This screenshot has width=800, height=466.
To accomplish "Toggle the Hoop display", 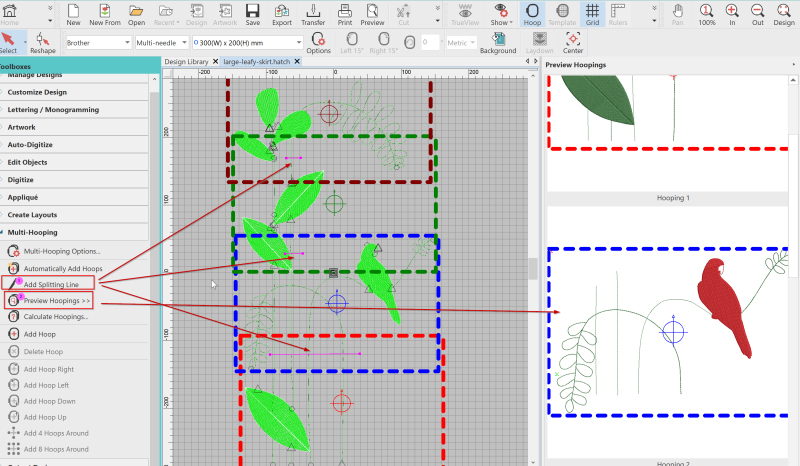I will pyautogui.click(x=532, y=14).
